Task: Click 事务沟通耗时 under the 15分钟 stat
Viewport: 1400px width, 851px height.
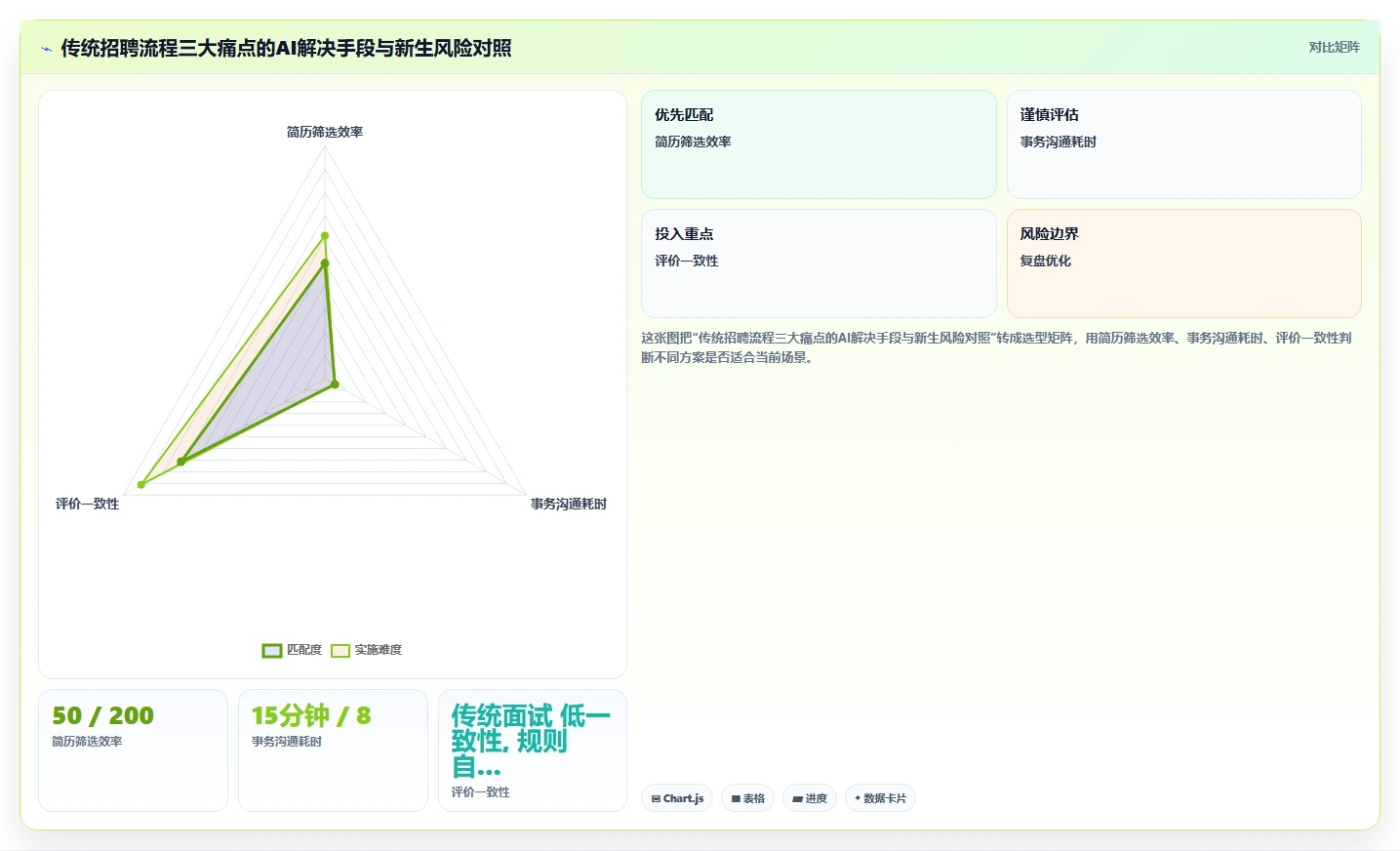Action: pyautogui.click(x=287, y=742)
